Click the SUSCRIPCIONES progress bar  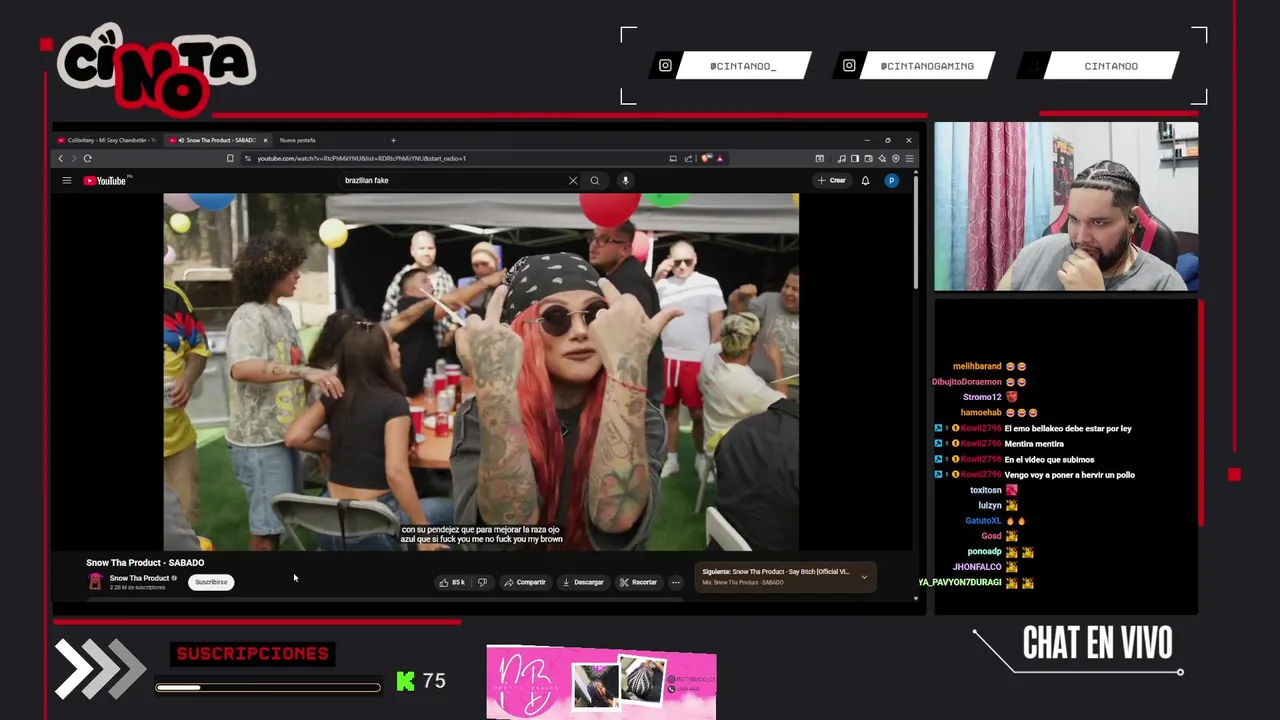[x=268, y=687]
